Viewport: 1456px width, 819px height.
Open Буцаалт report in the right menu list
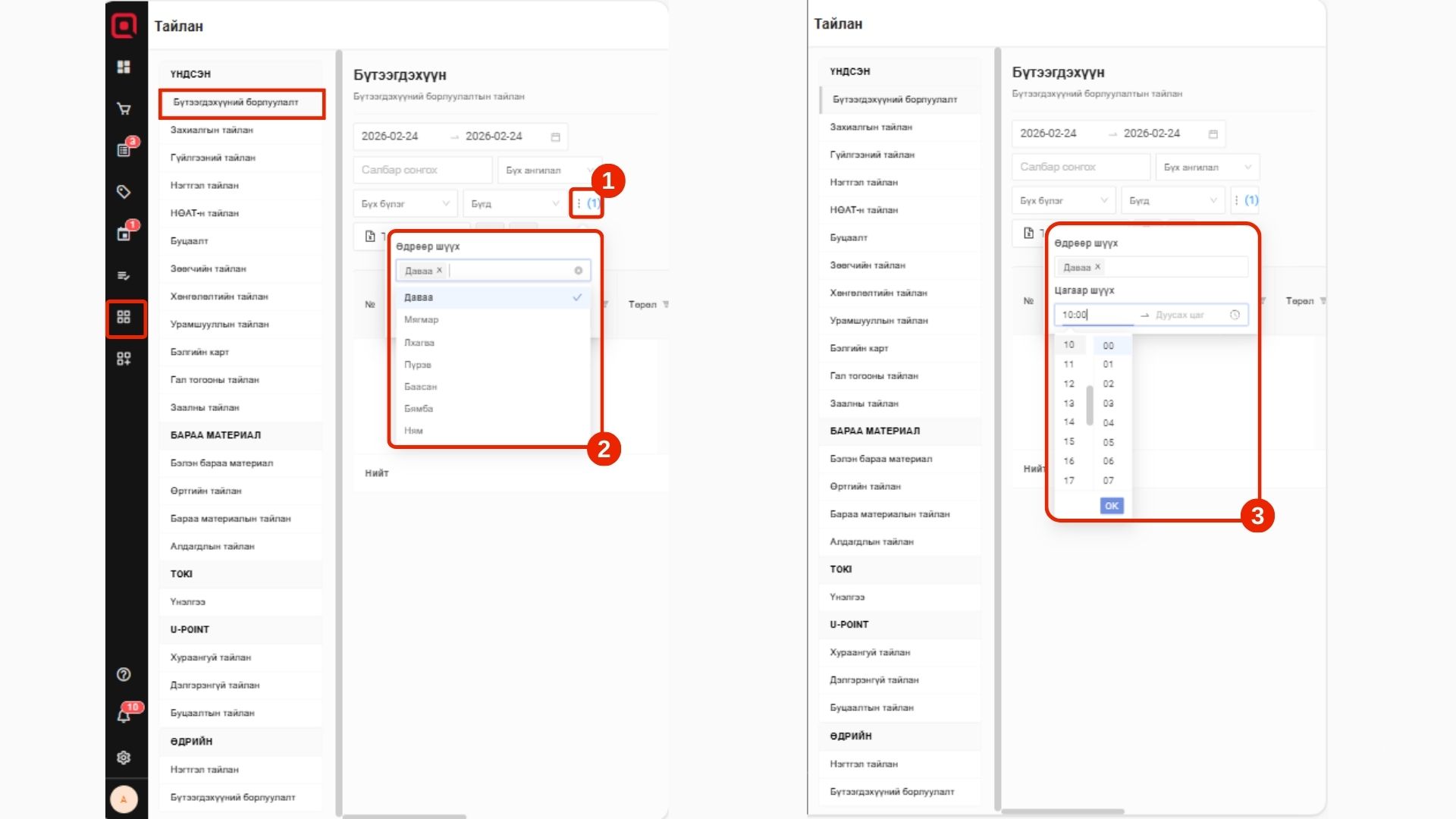(849, 237)
